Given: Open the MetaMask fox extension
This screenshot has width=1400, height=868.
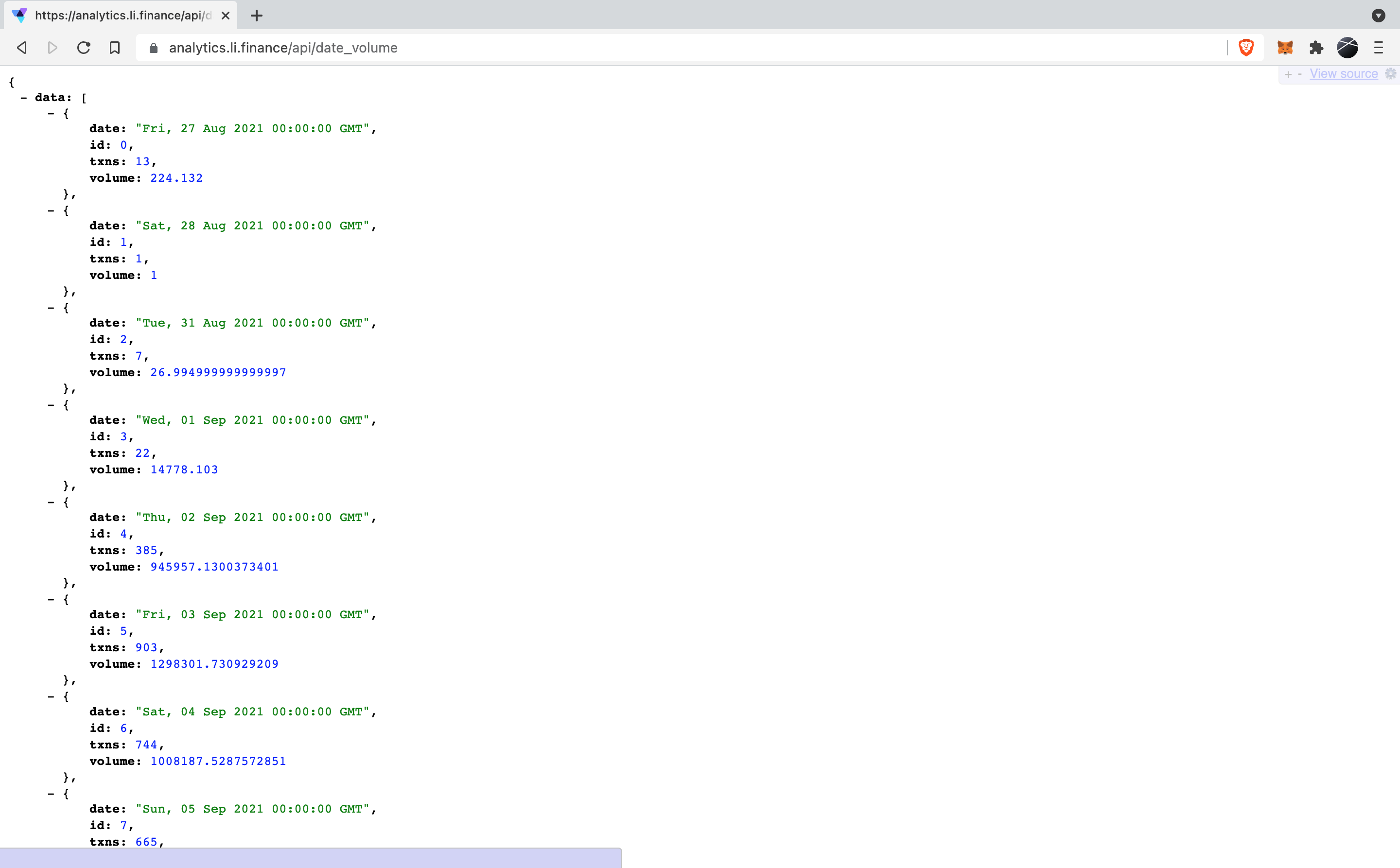Looking at the screenshot, I should [x=1285, y=48].
